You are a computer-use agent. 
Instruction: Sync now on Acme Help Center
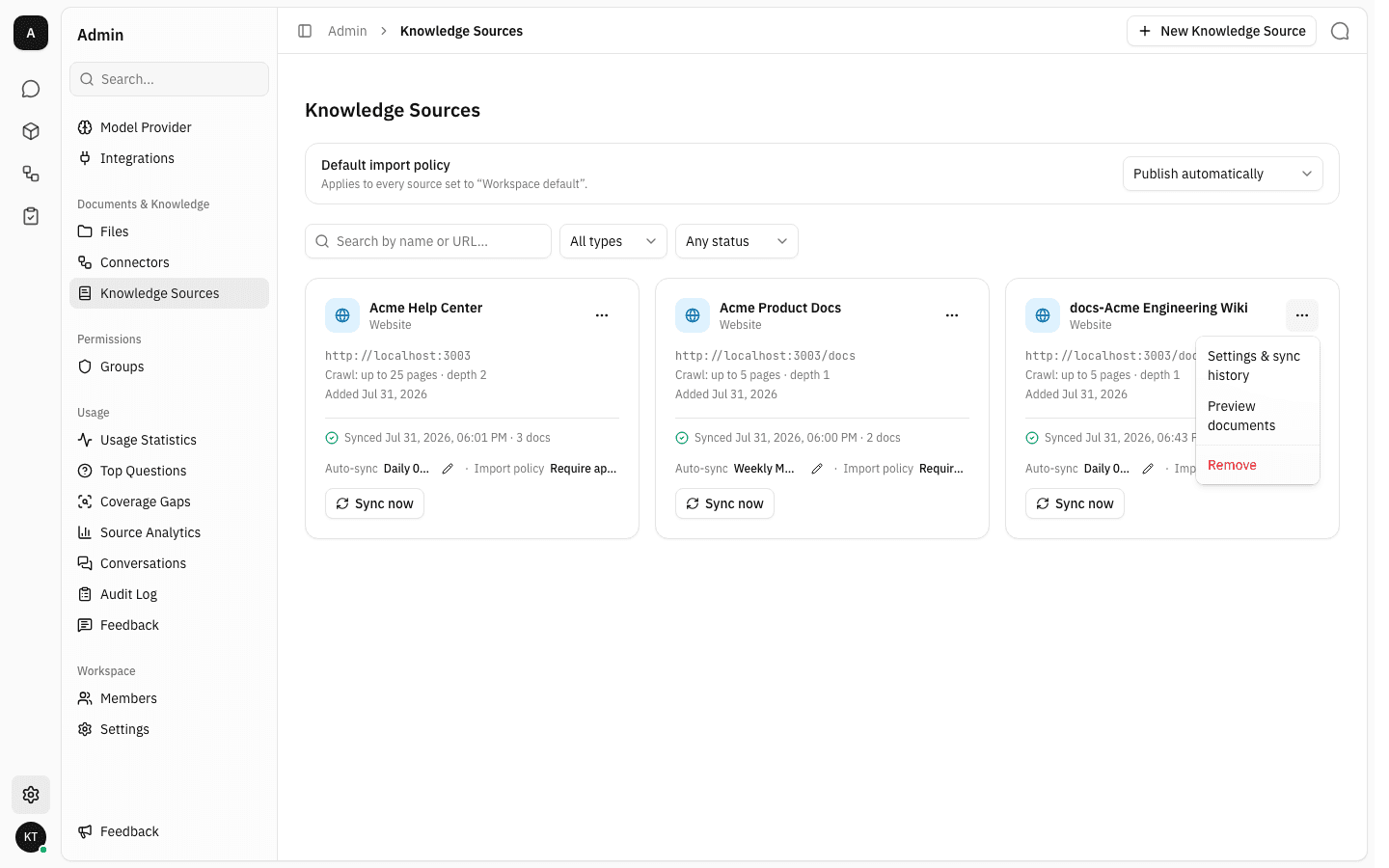coord(374,503)
